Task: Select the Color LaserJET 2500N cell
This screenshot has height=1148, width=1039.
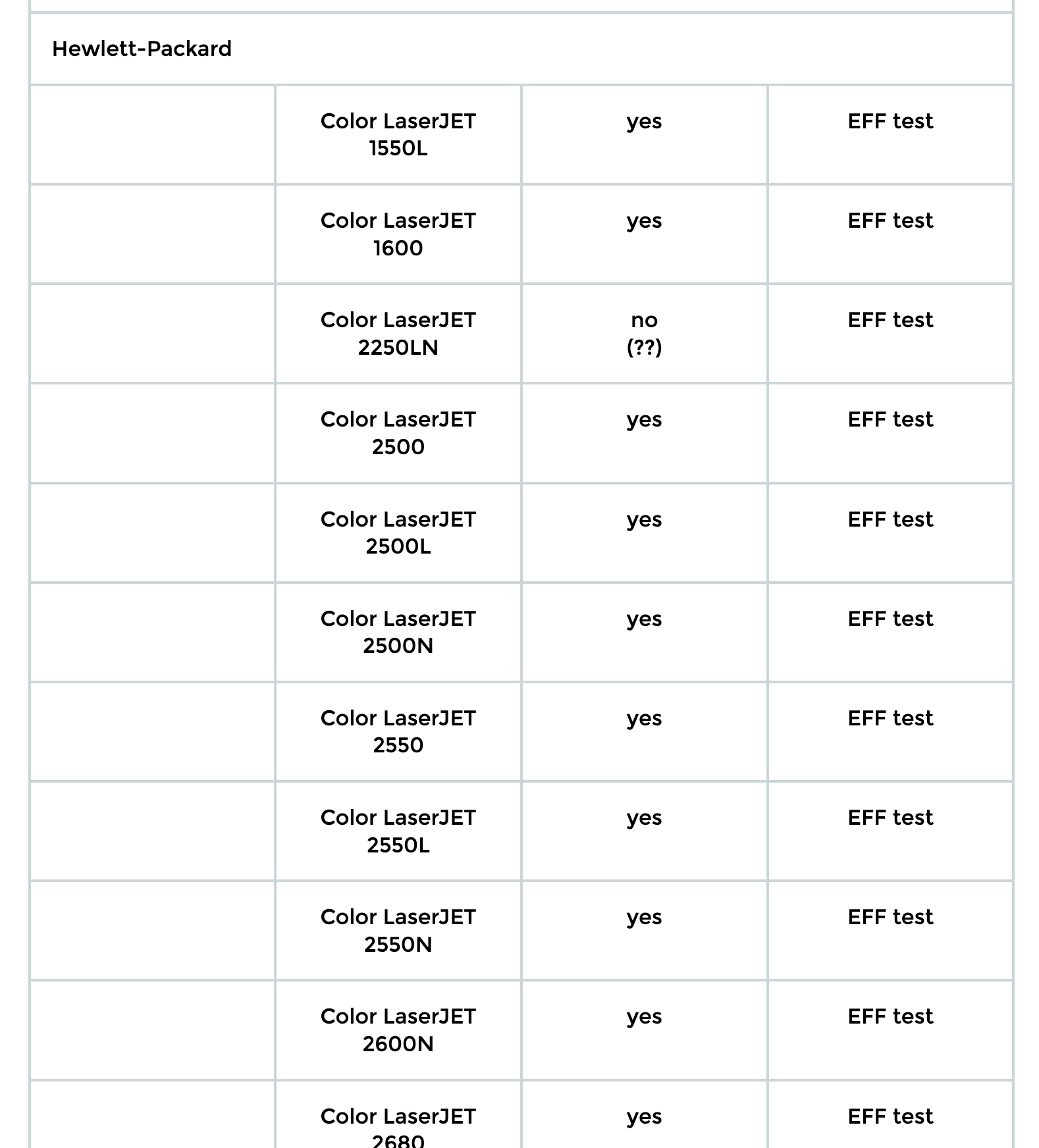Action: click(398, 633)
